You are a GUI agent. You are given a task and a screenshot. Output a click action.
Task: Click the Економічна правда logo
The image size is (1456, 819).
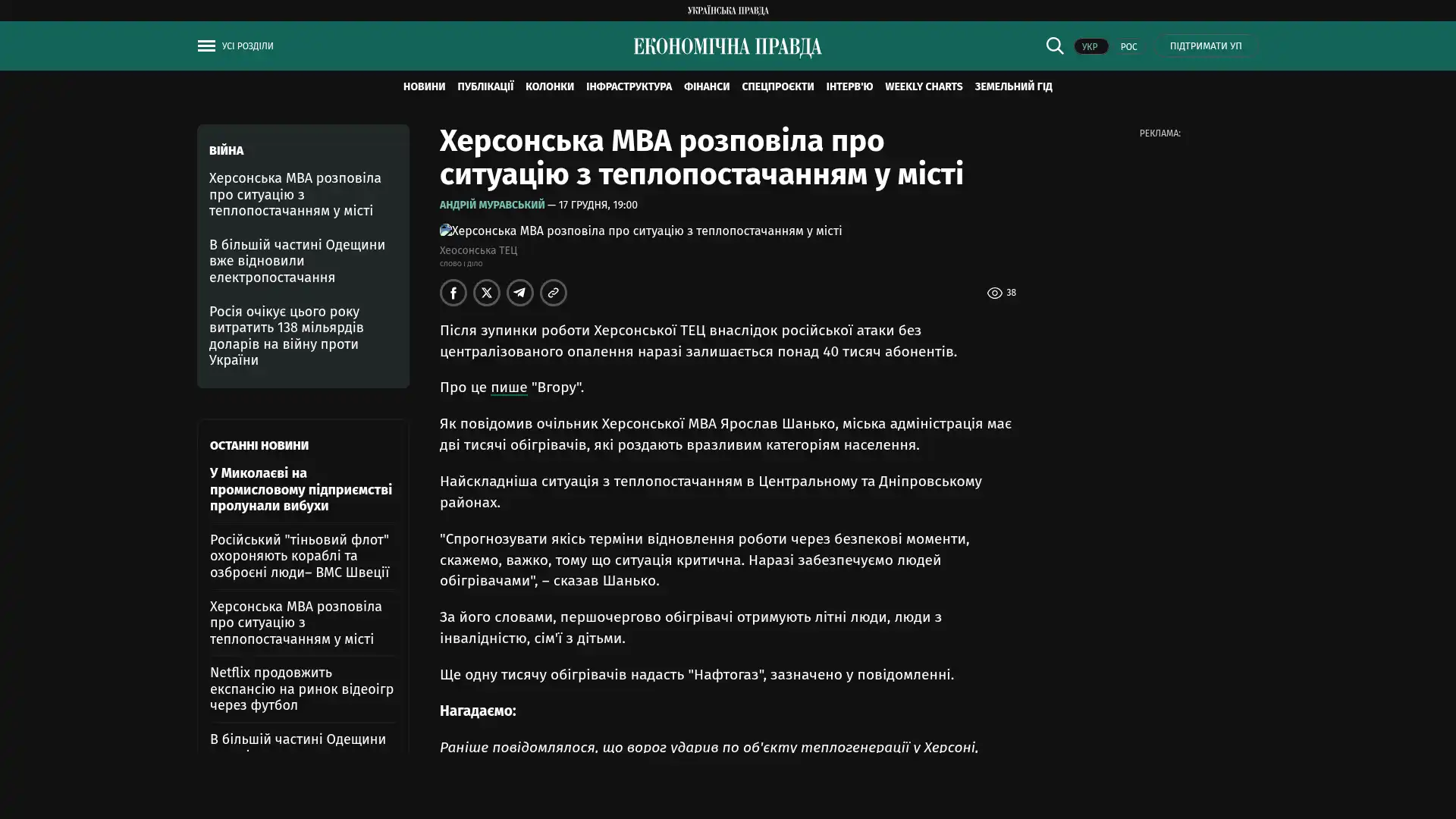(x=727, y=47)
